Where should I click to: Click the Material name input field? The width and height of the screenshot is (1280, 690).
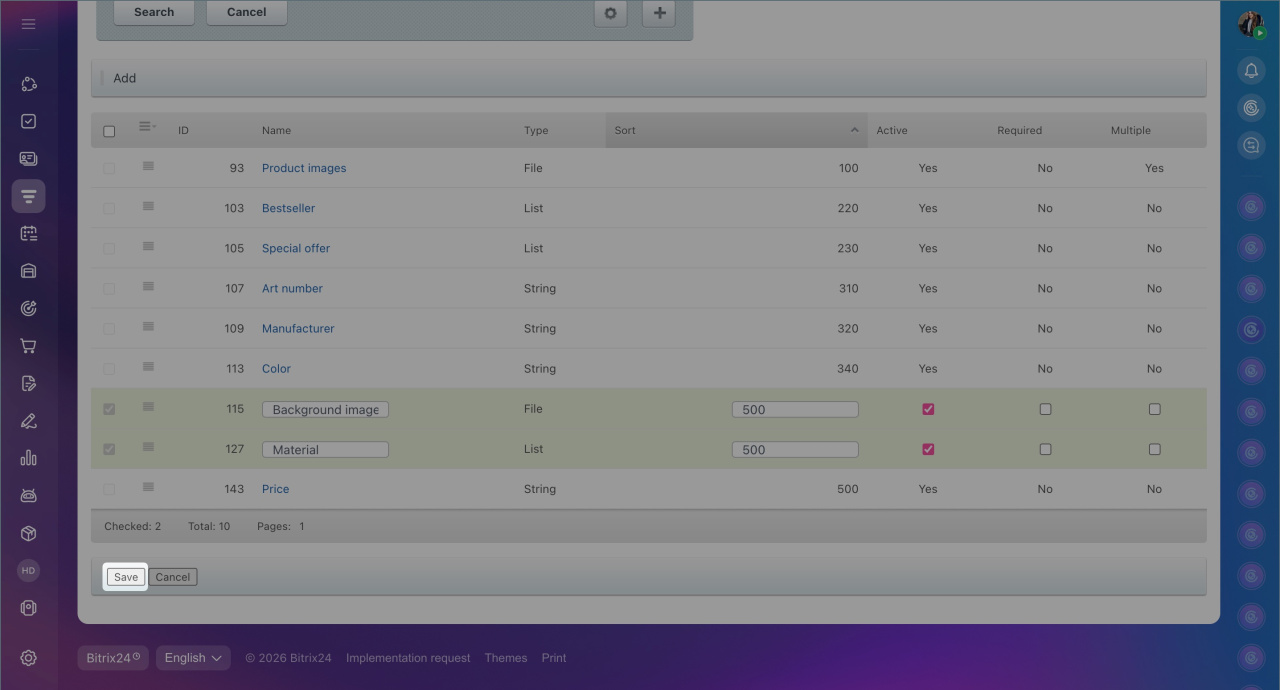325,449
